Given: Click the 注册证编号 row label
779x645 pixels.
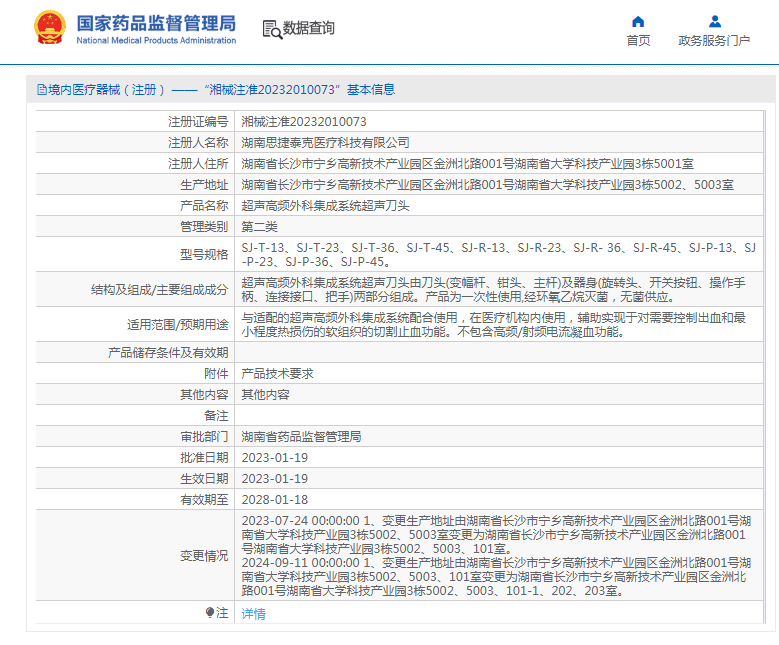Looking at the screenshot, I should pos(198,122).
